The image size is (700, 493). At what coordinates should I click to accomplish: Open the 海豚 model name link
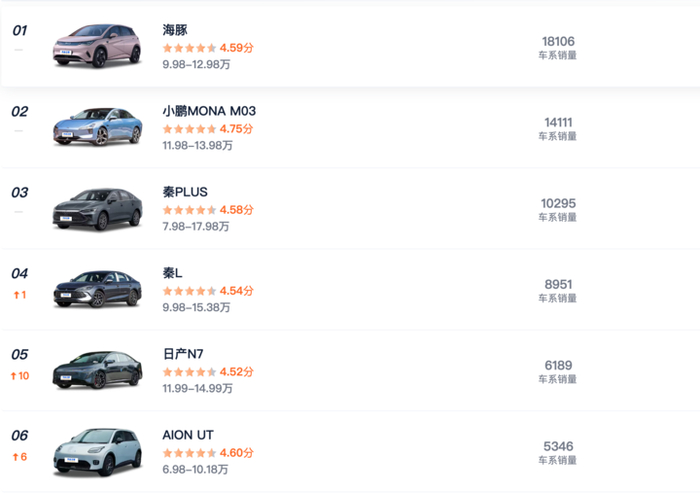coord(175,30)
